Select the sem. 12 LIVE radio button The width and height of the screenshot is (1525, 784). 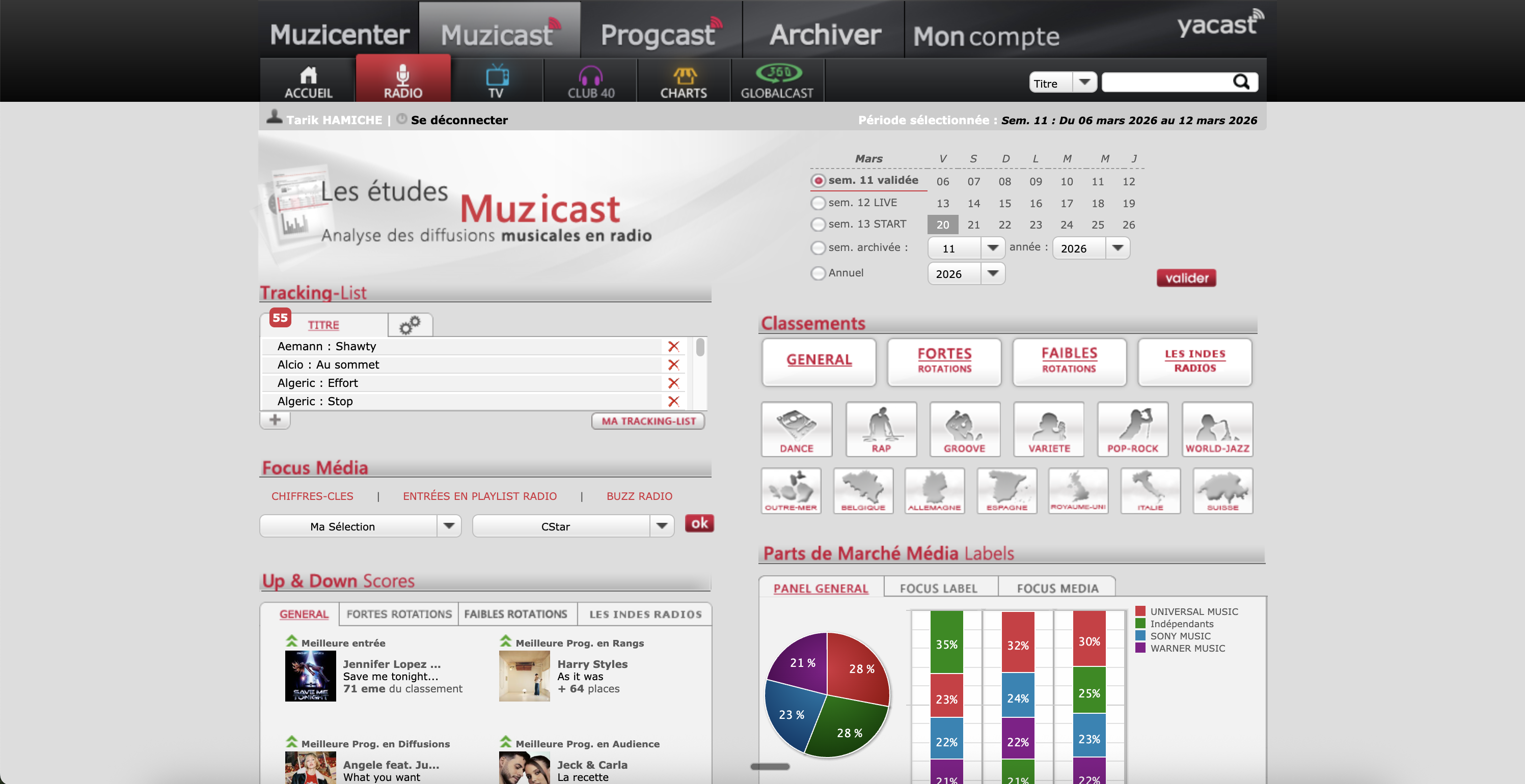coord(818,203)
